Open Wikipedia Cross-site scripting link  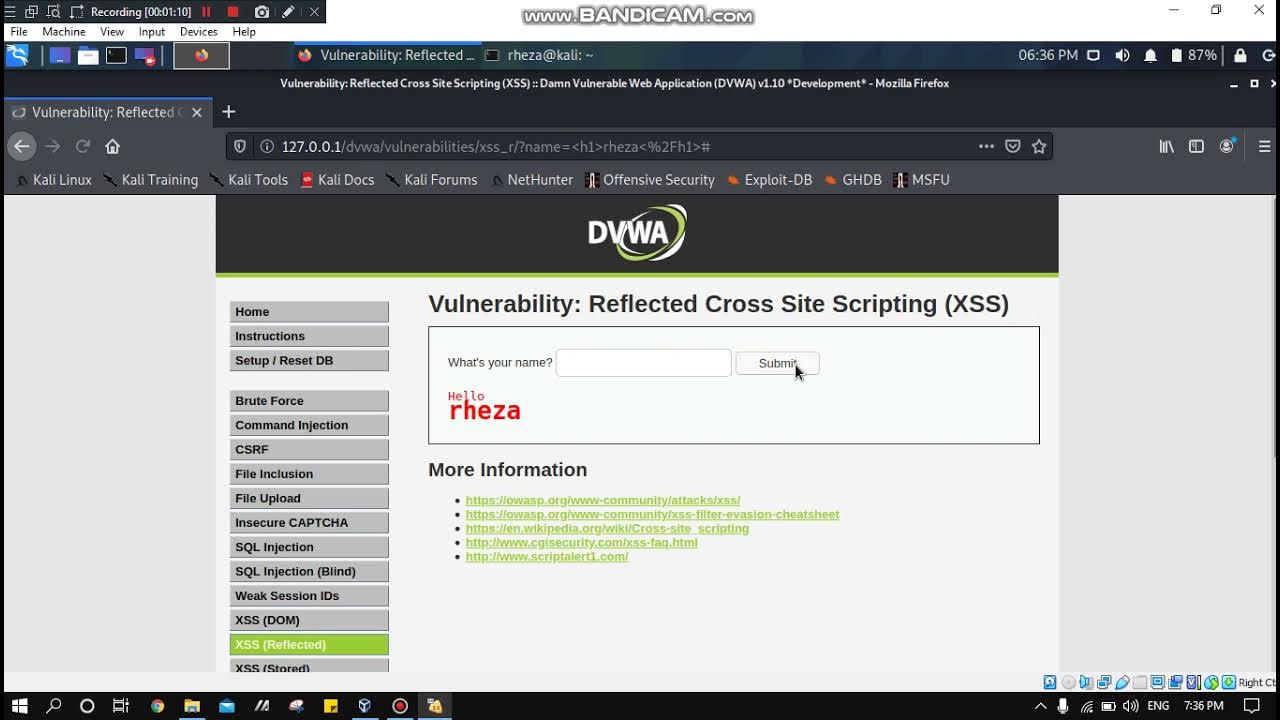tap(607, 528)
